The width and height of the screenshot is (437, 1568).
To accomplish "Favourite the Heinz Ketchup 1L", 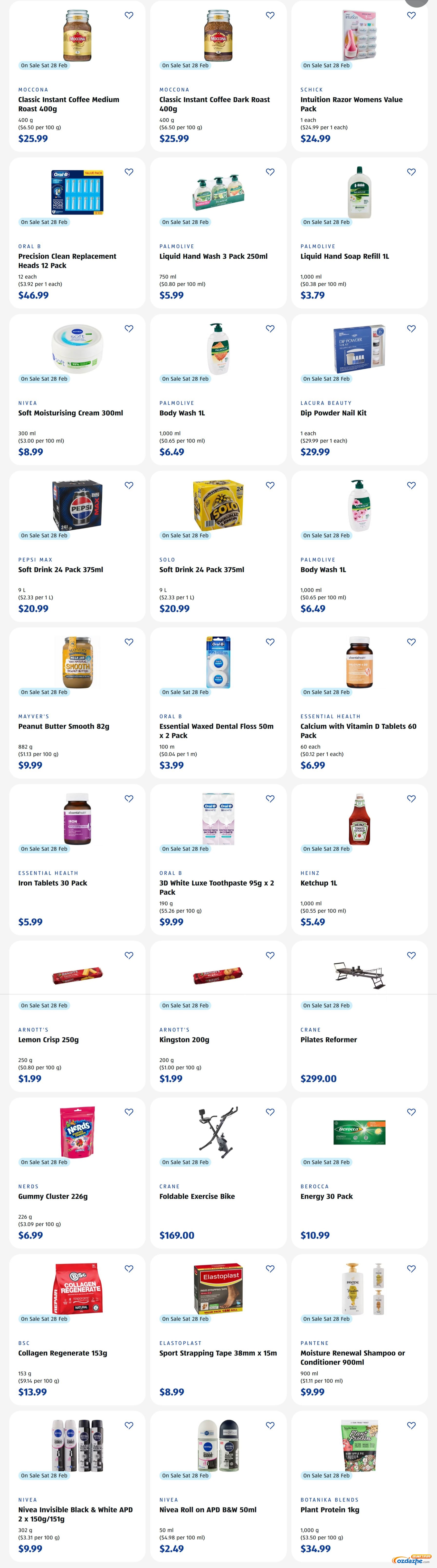I will pos(411,799).
